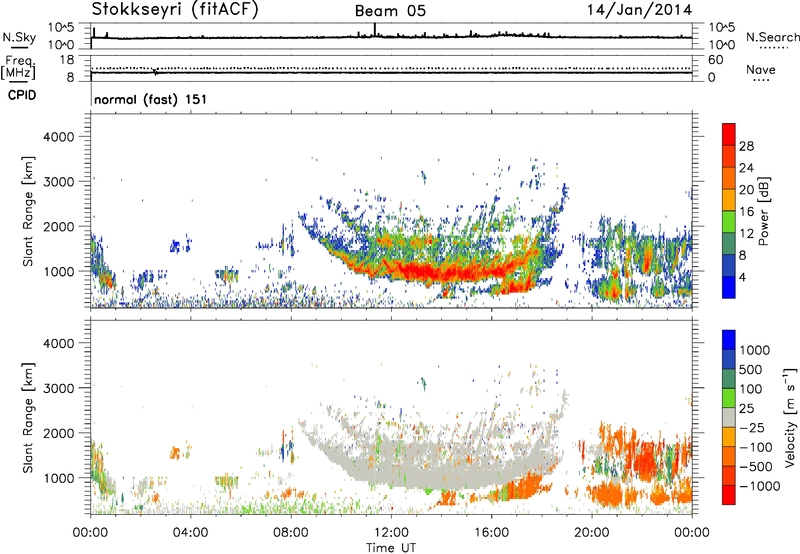The height and width of the screenshot is (554, 800).
Task: Click the velocity colorbar value '-500'
Action: point(756,467)
